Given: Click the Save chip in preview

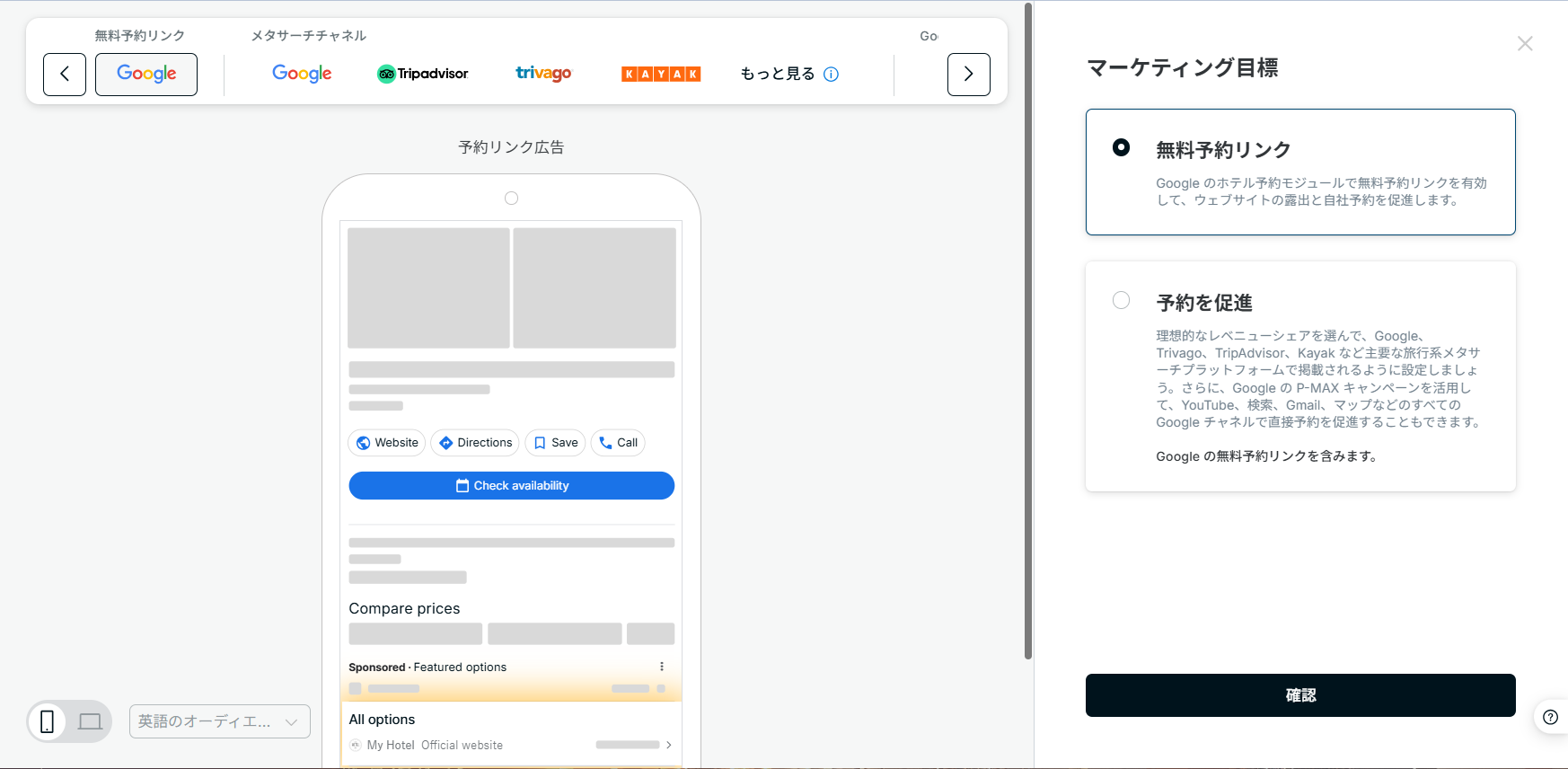Looking at the screenshot, I should pos(555,443).
